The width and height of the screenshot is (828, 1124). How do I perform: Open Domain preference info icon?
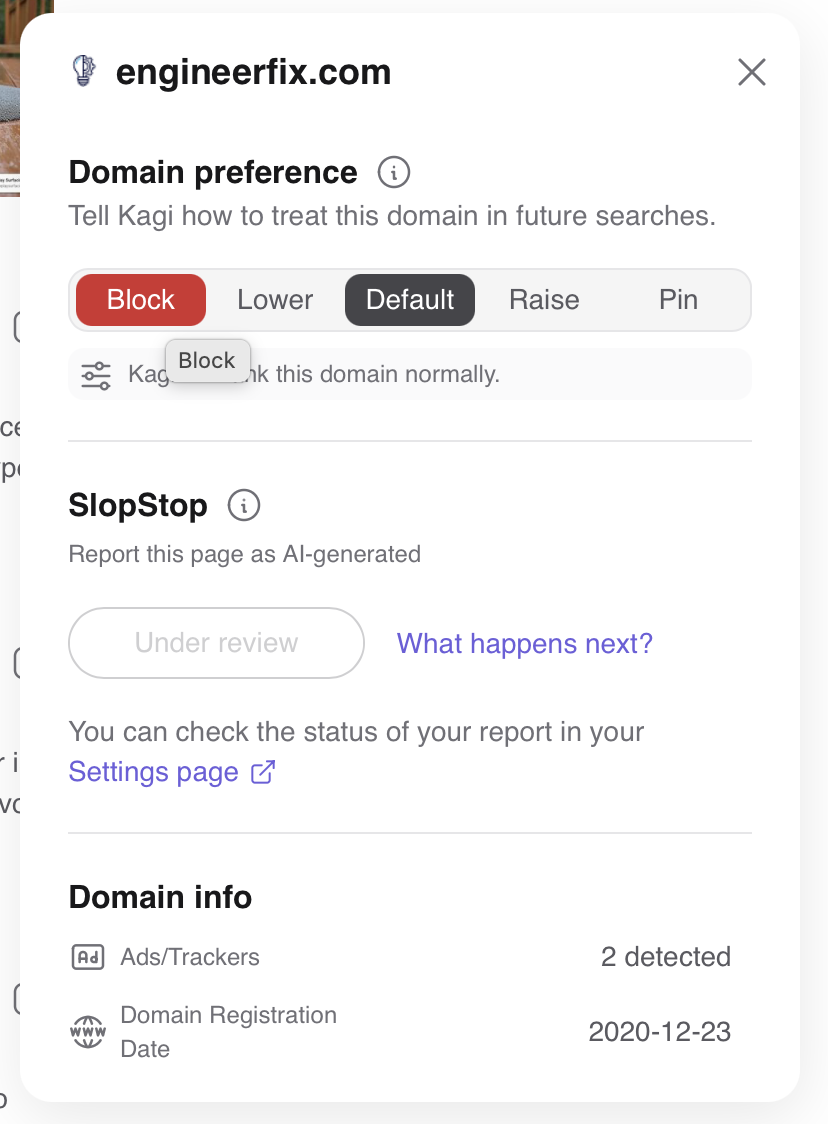[394, 173]
